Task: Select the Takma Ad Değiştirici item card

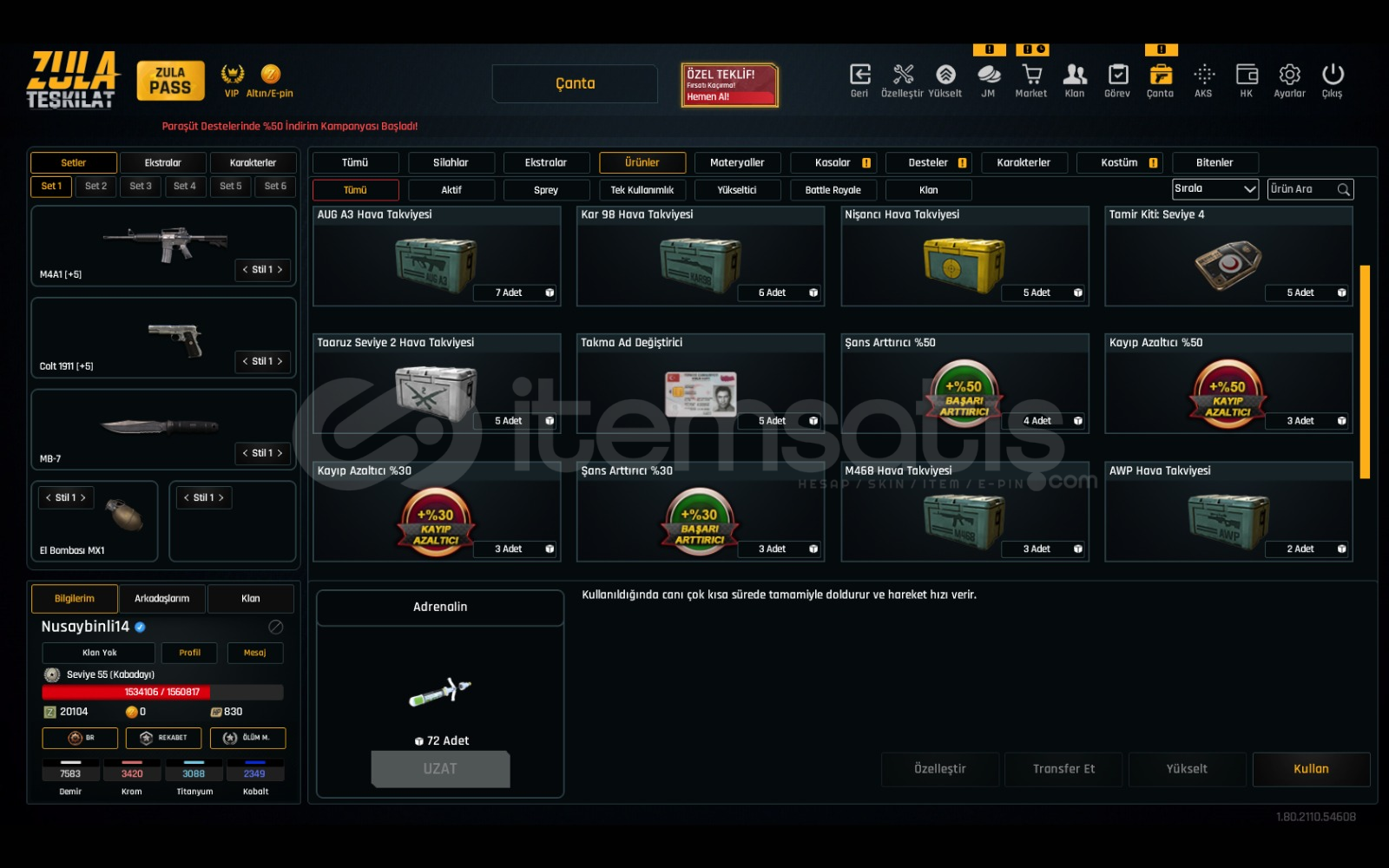Action: pyautogui.click(x=701, y=384)
